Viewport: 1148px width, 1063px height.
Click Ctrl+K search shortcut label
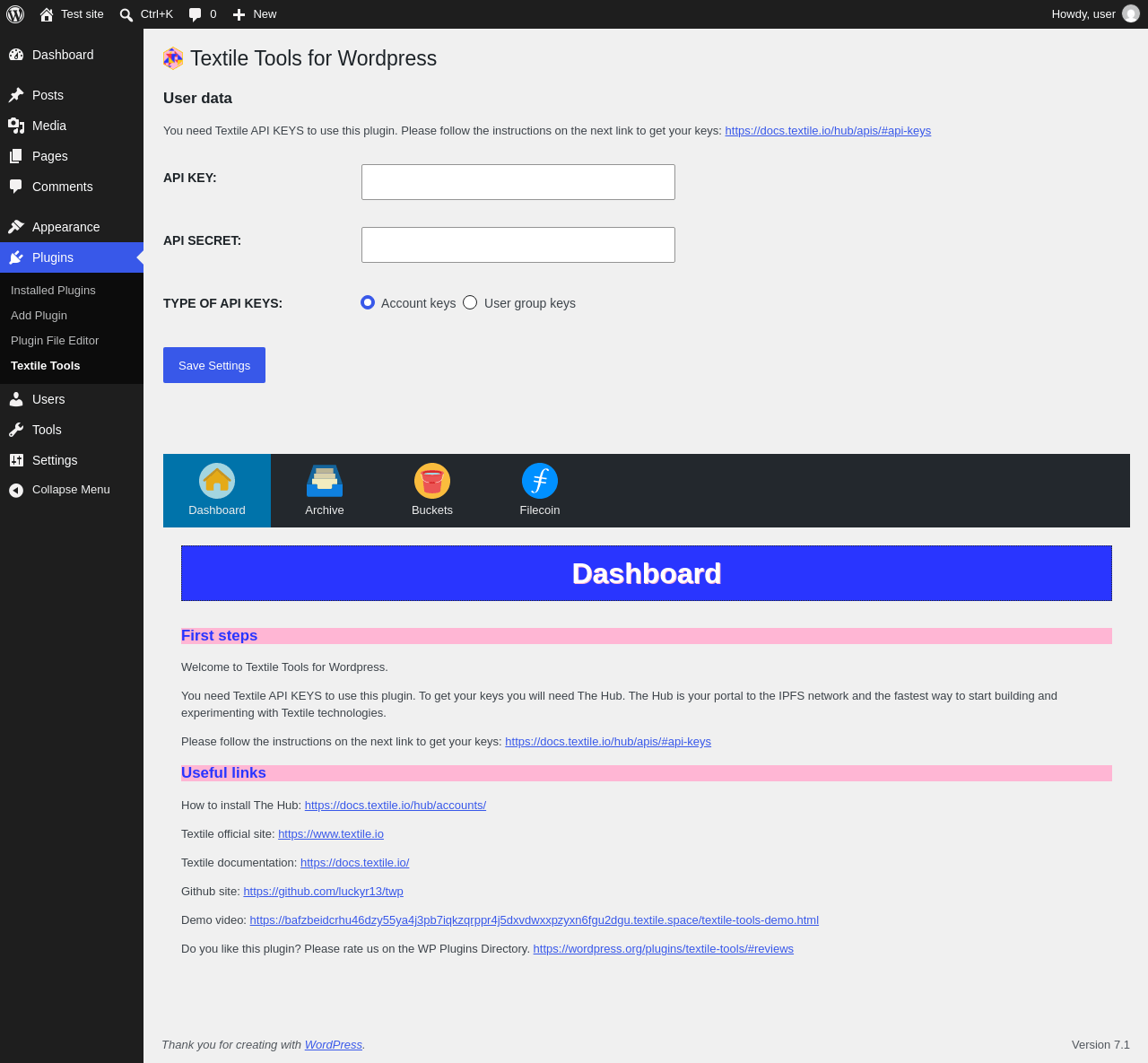pos(157,14)
